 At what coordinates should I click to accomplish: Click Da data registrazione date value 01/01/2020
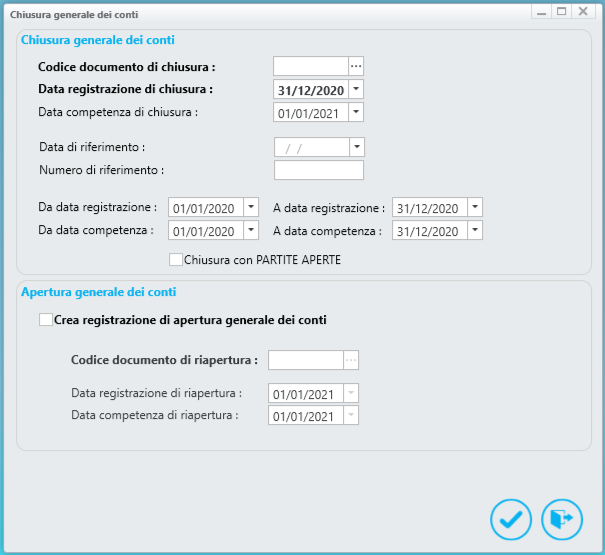pos(204,208)
